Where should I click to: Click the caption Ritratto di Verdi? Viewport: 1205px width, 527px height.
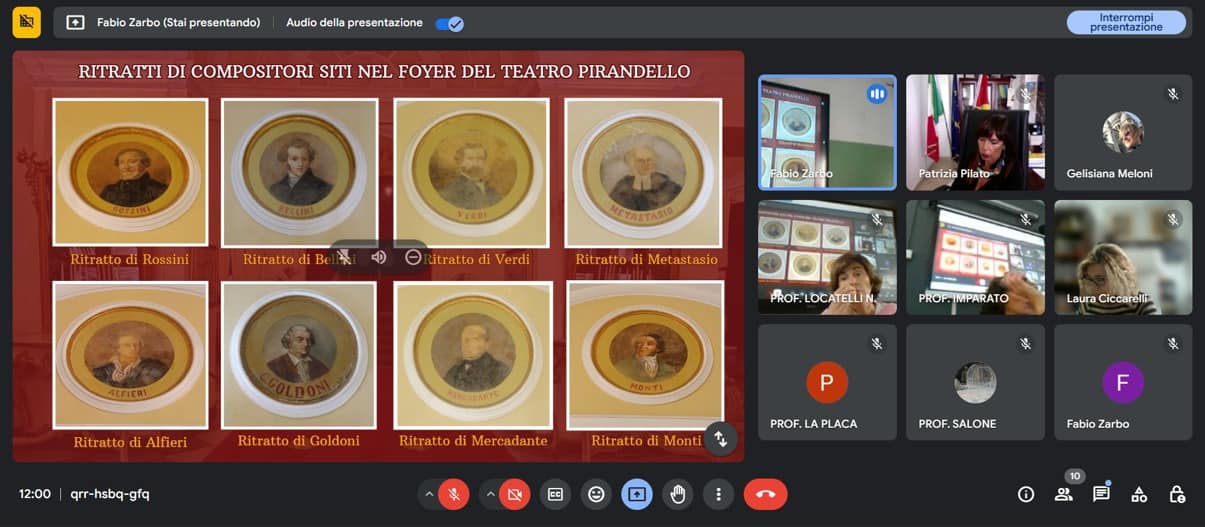coord(476,260)
